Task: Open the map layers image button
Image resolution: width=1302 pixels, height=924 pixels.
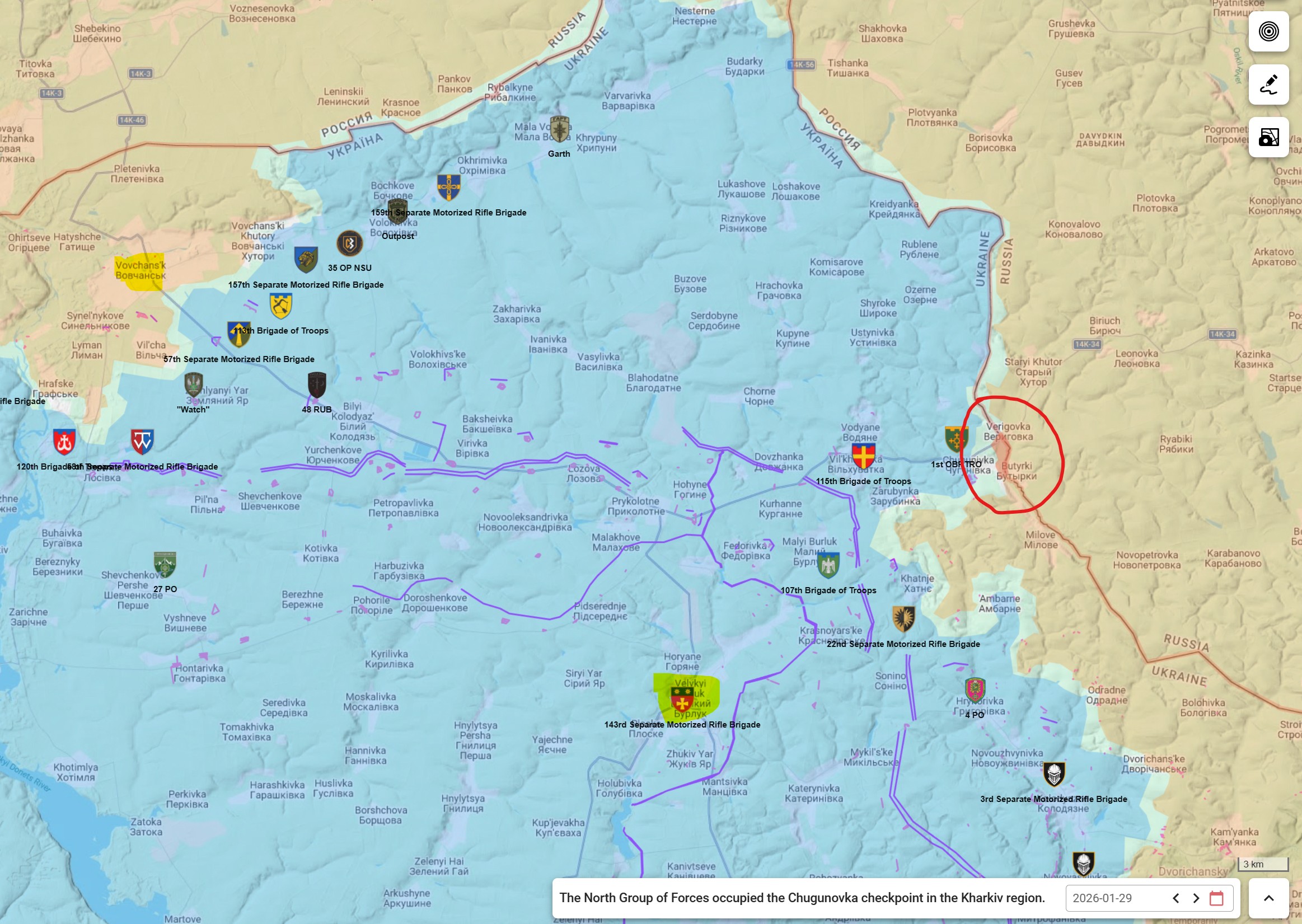Action: click(x=1268, y=137)
